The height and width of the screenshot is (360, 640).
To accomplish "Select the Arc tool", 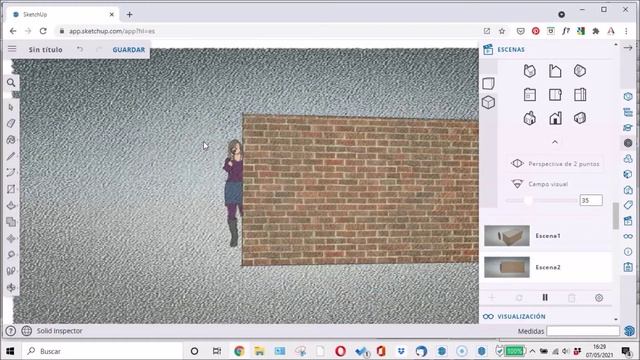I will pyautogui.click(x=11, y=173).
